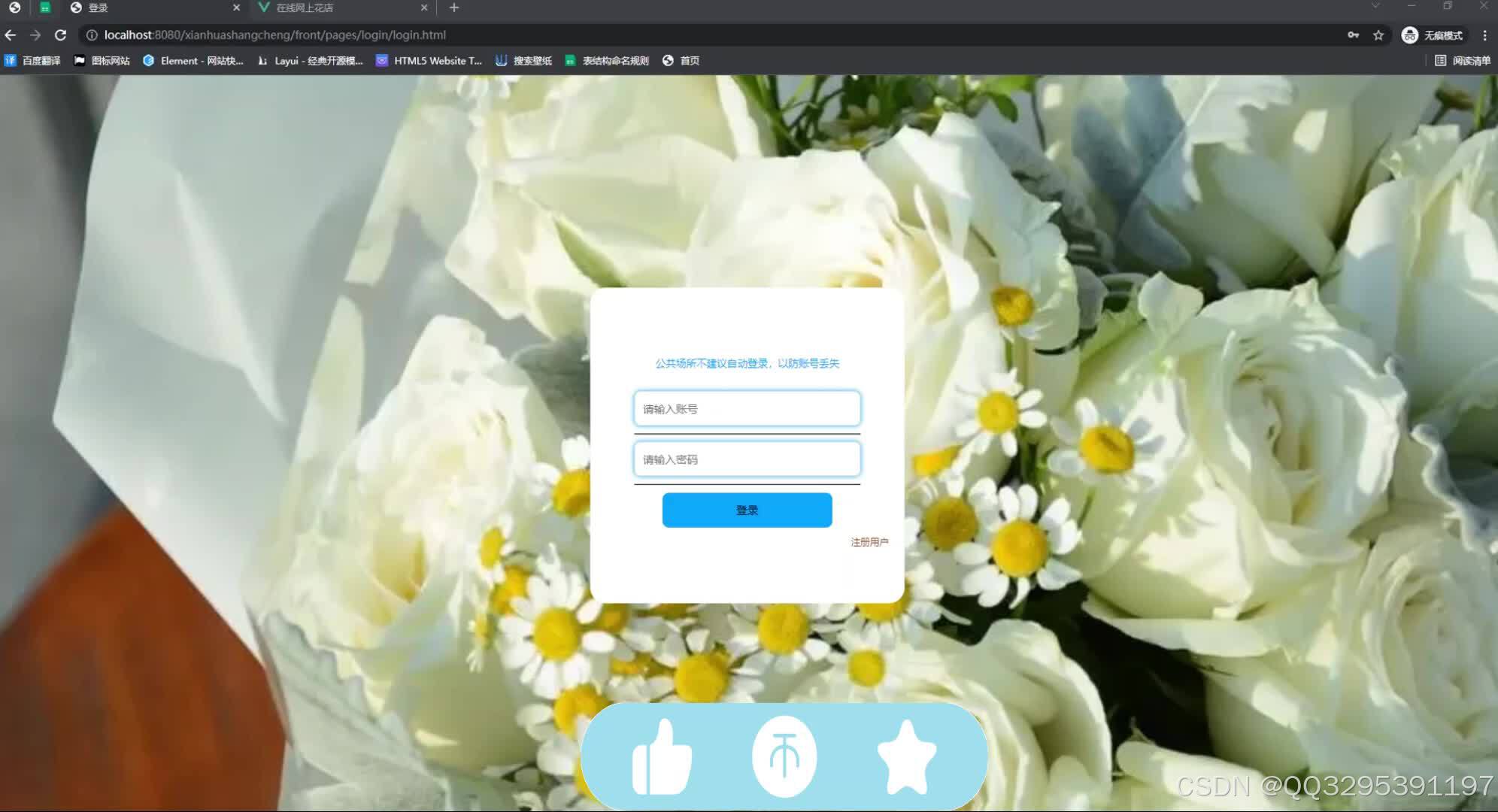Click the thumbs-up like icon
1498x812 pixels.
point(662,756)
